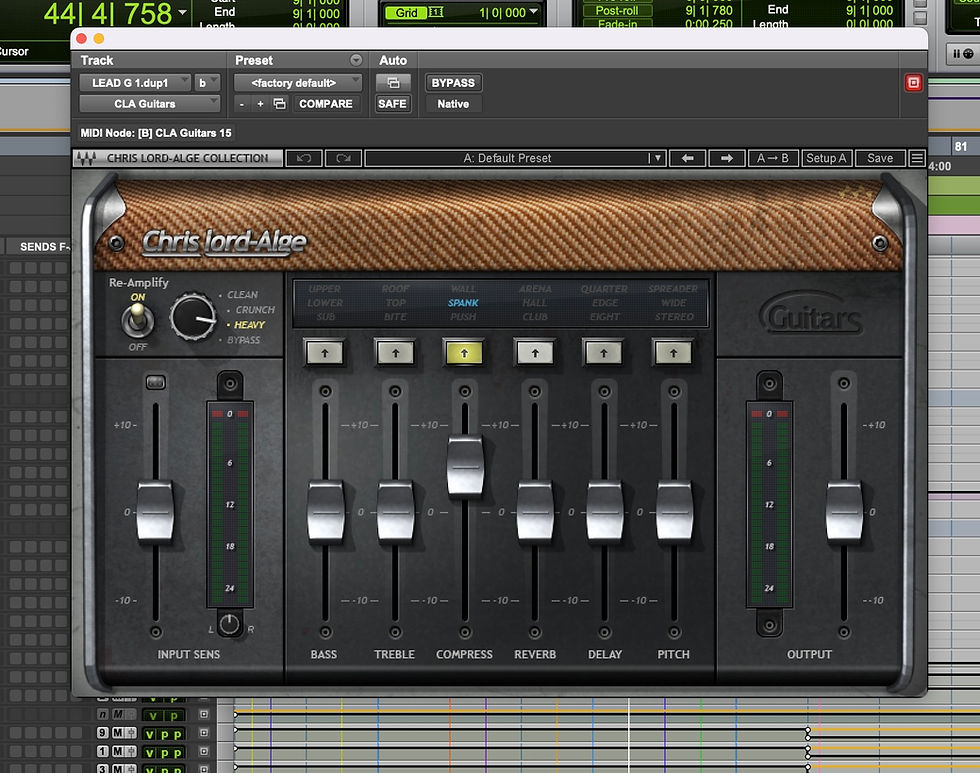Select the CLEAN amp mode
The height and width of the screenshot is (773, 980).
(x=242, y=294)
